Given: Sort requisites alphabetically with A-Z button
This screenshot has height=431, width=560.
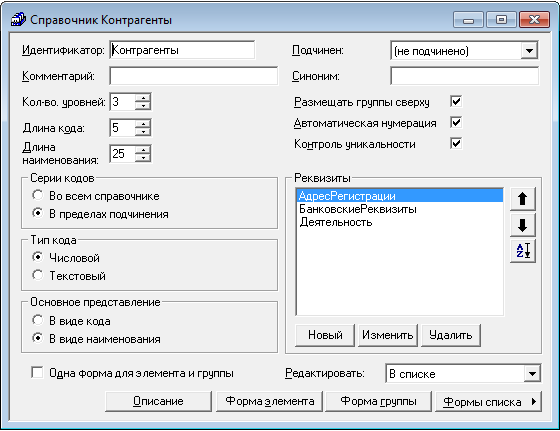Looking at the screenshot, I should [522, 251].
